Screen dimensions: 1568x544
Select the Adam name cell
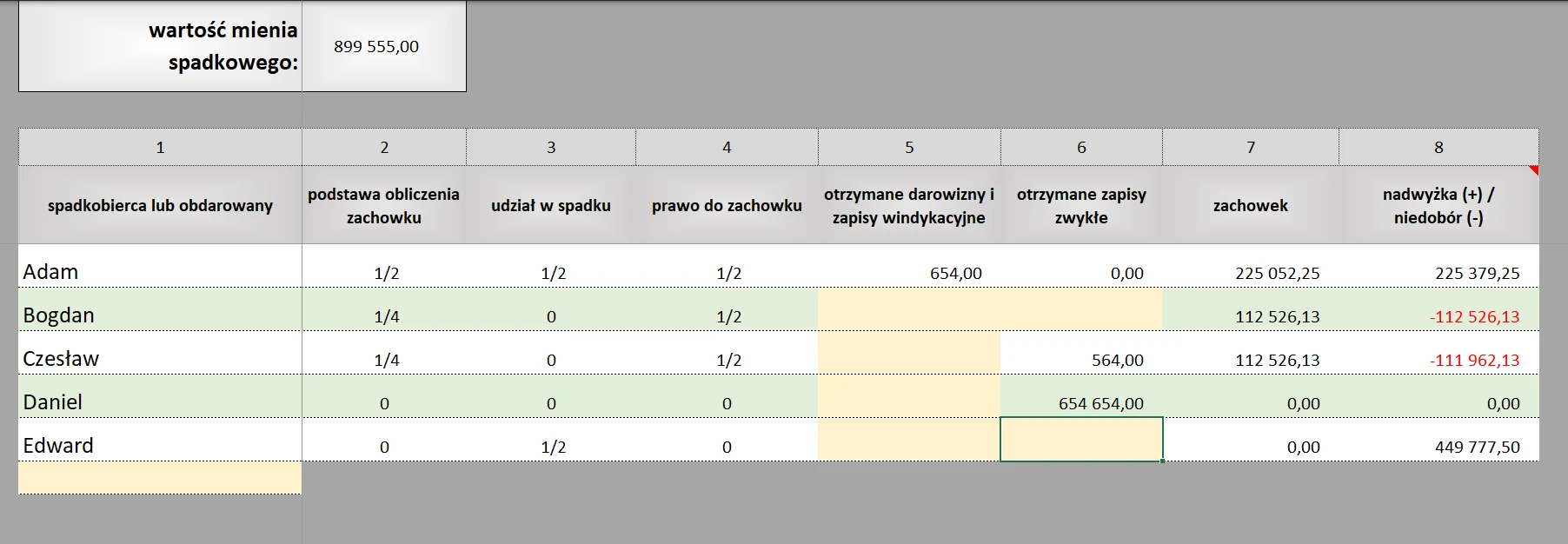[x=160, y=266]
